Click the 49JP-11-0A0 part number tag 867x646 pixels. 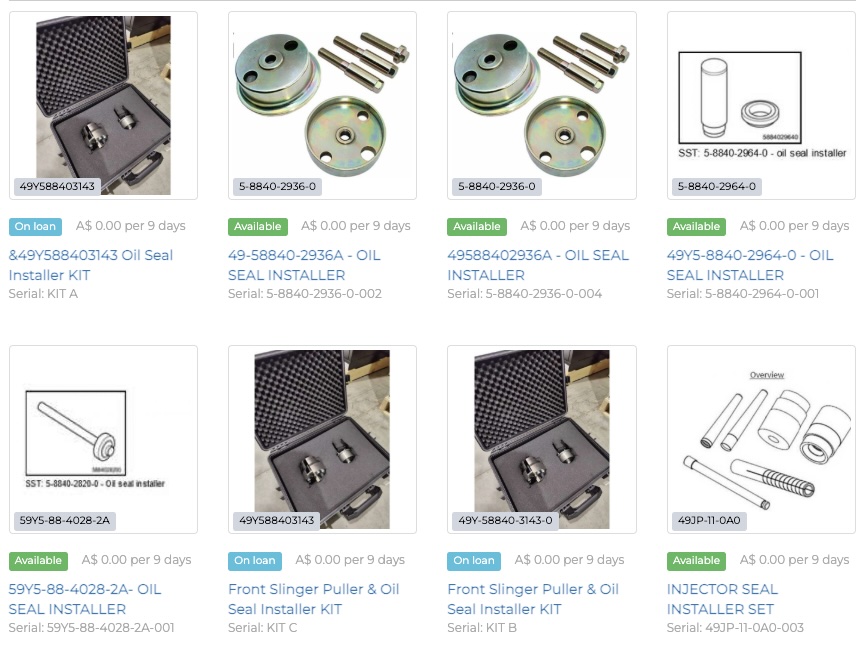click(x=709, y=520)
